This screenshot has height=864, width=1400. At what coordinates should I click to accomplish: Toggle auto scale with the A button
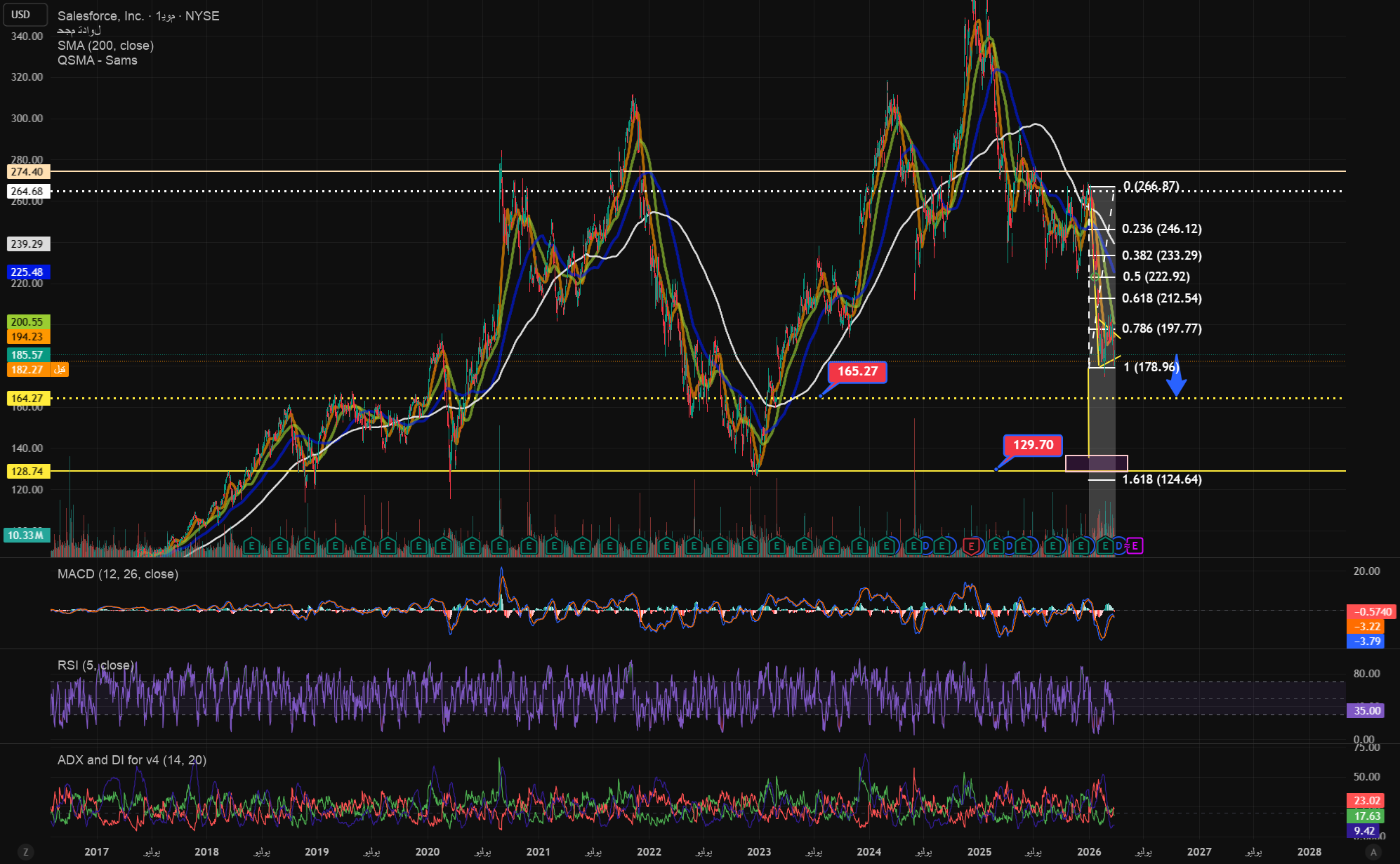1373,851
